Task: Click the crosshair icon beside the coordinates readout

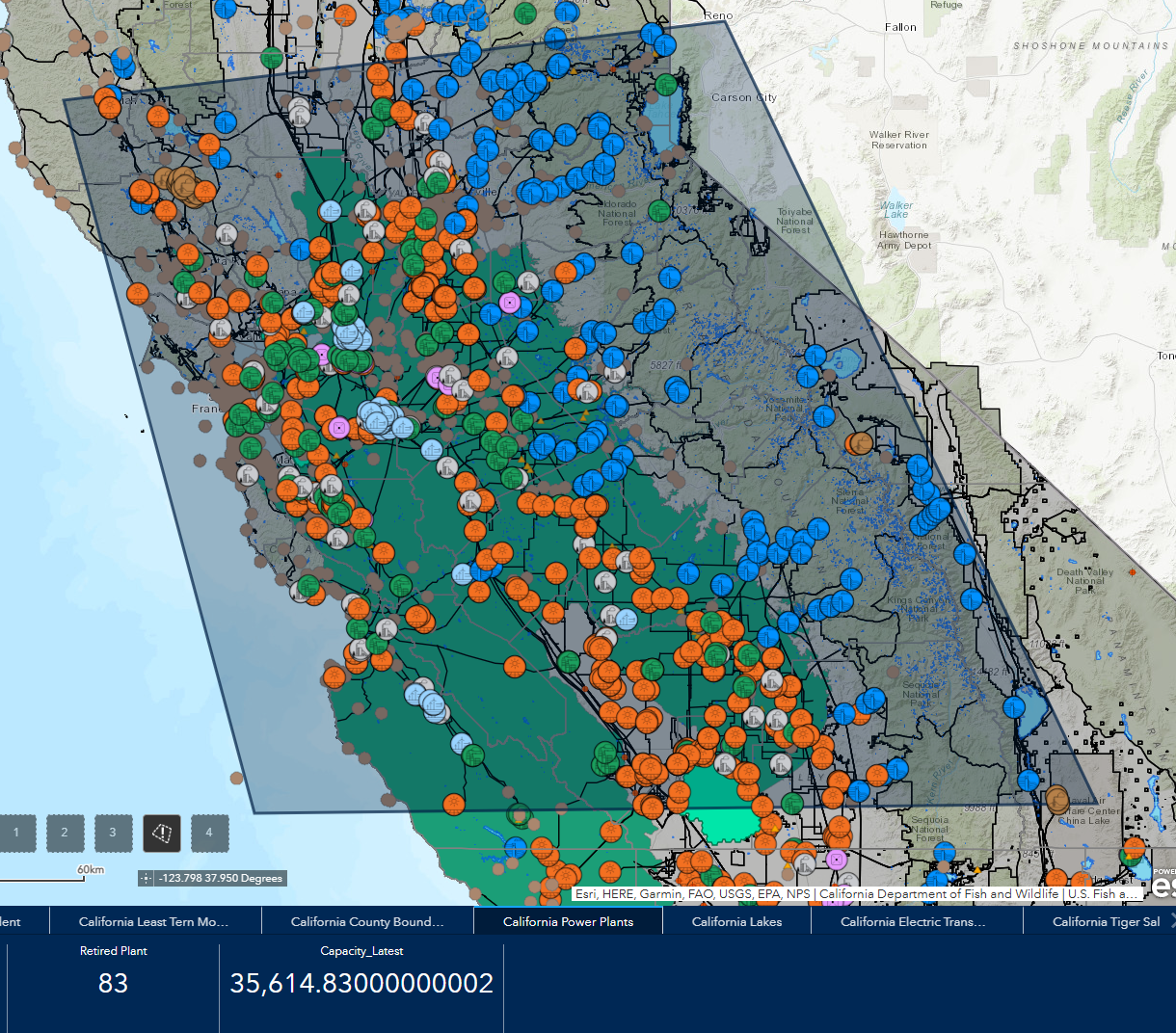Action: [145, 878]
